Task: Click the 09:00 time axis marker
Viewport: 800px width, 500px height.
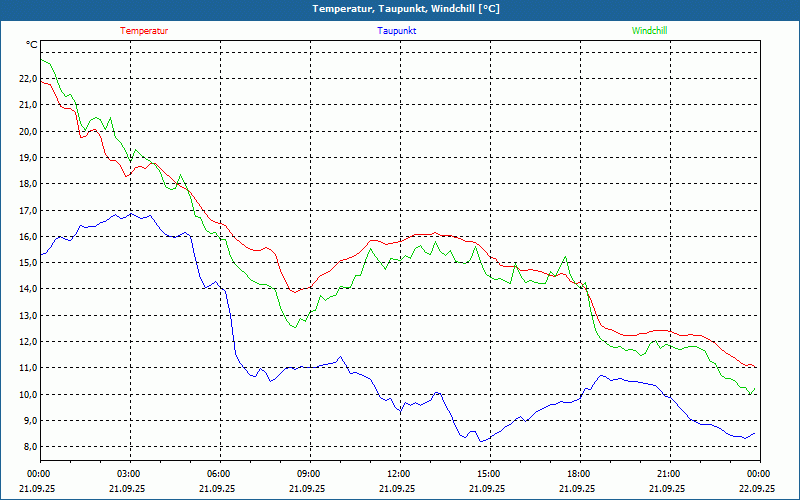Action: [308, 474]
